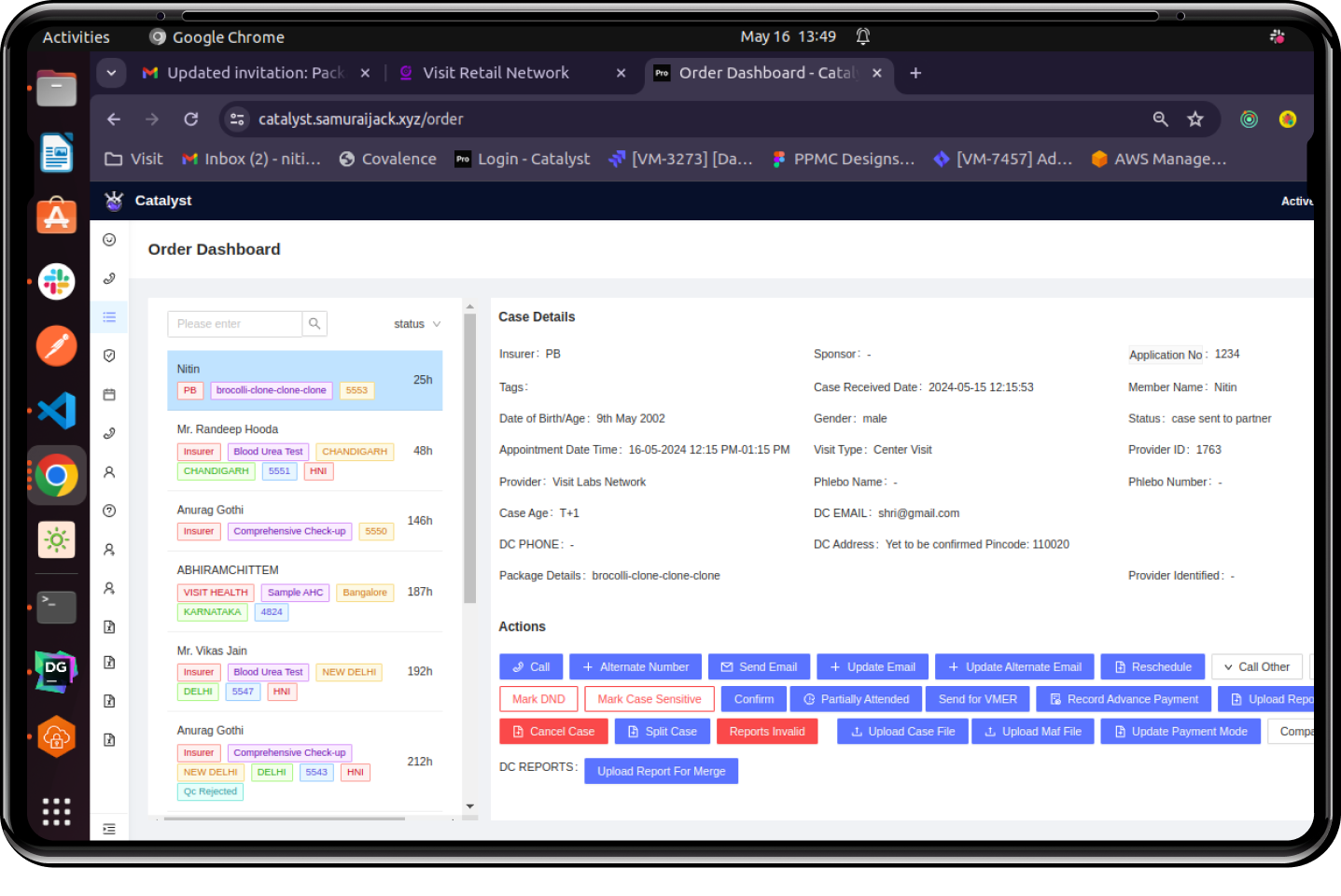Open the calendar icon in sidebar

pos(109,395)
